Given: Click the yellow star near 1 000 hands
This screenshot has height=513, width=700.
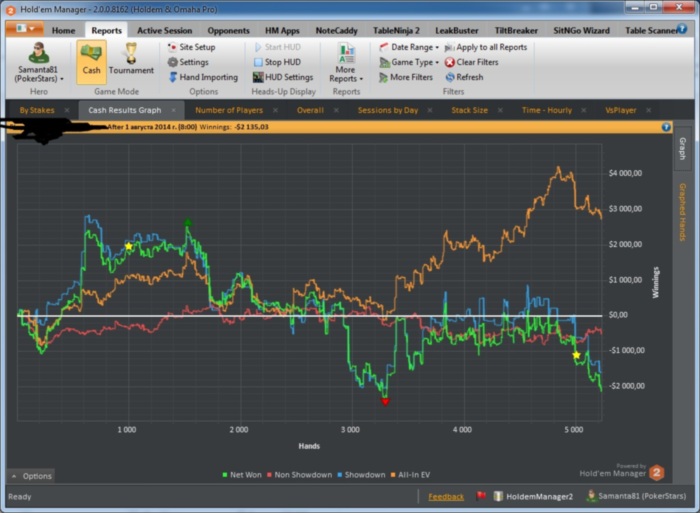Looking at the screenshot, I should coord(129,246).
